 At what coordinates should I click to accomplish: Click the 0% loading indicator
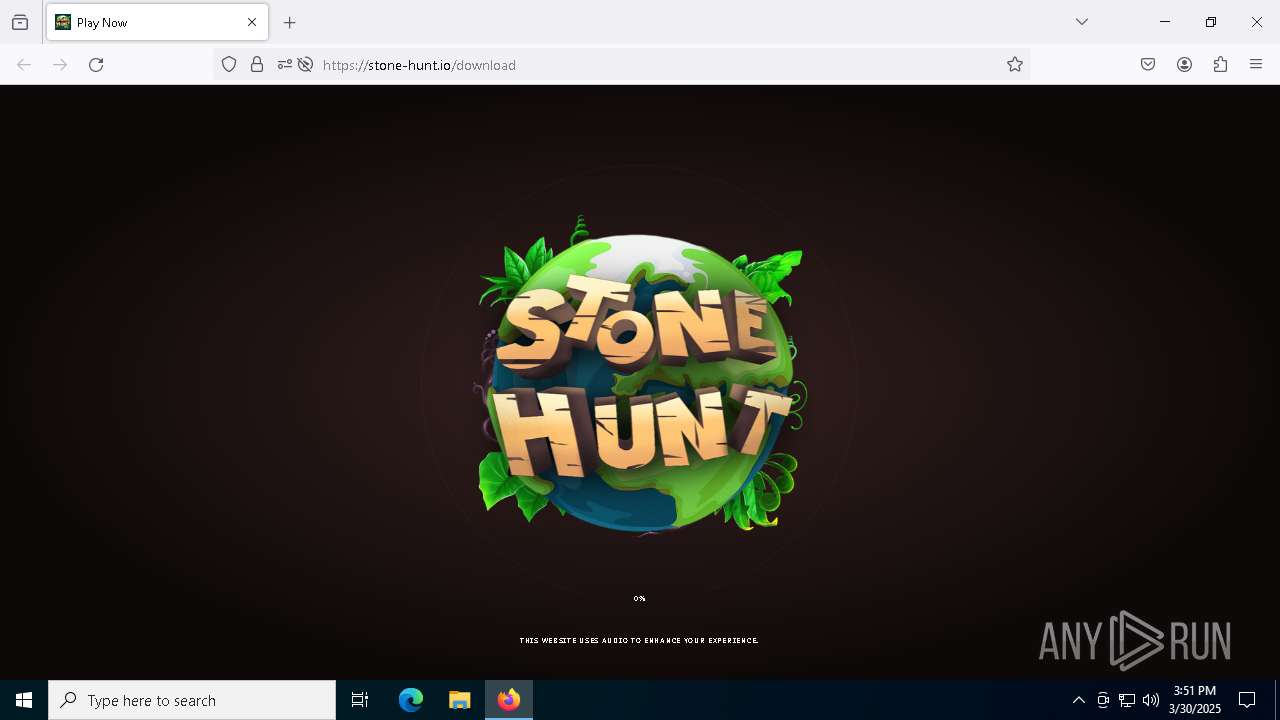(x=639, y=599)
